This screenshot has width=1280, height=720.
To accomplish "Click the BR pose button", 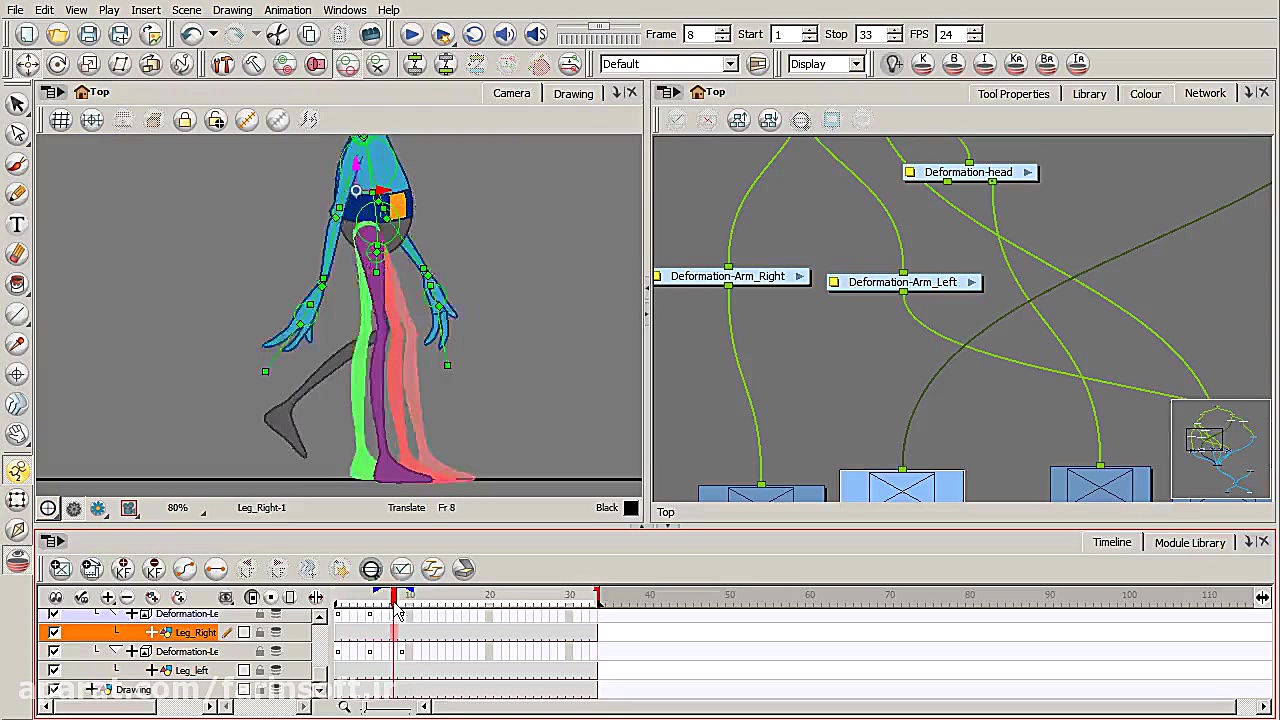I will (1047, 64).
